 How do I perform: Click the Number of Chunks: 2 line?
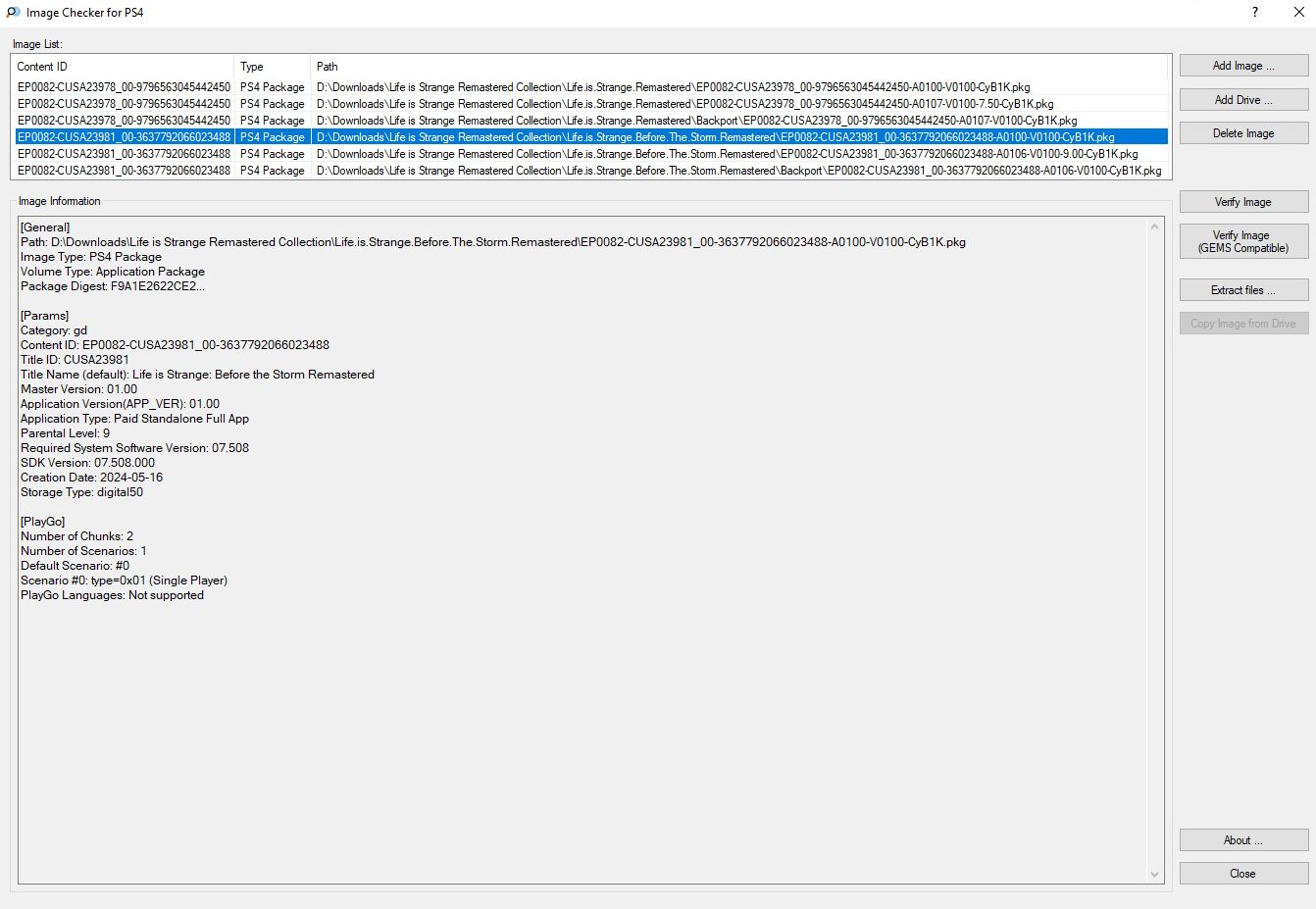tap(76, 536)
